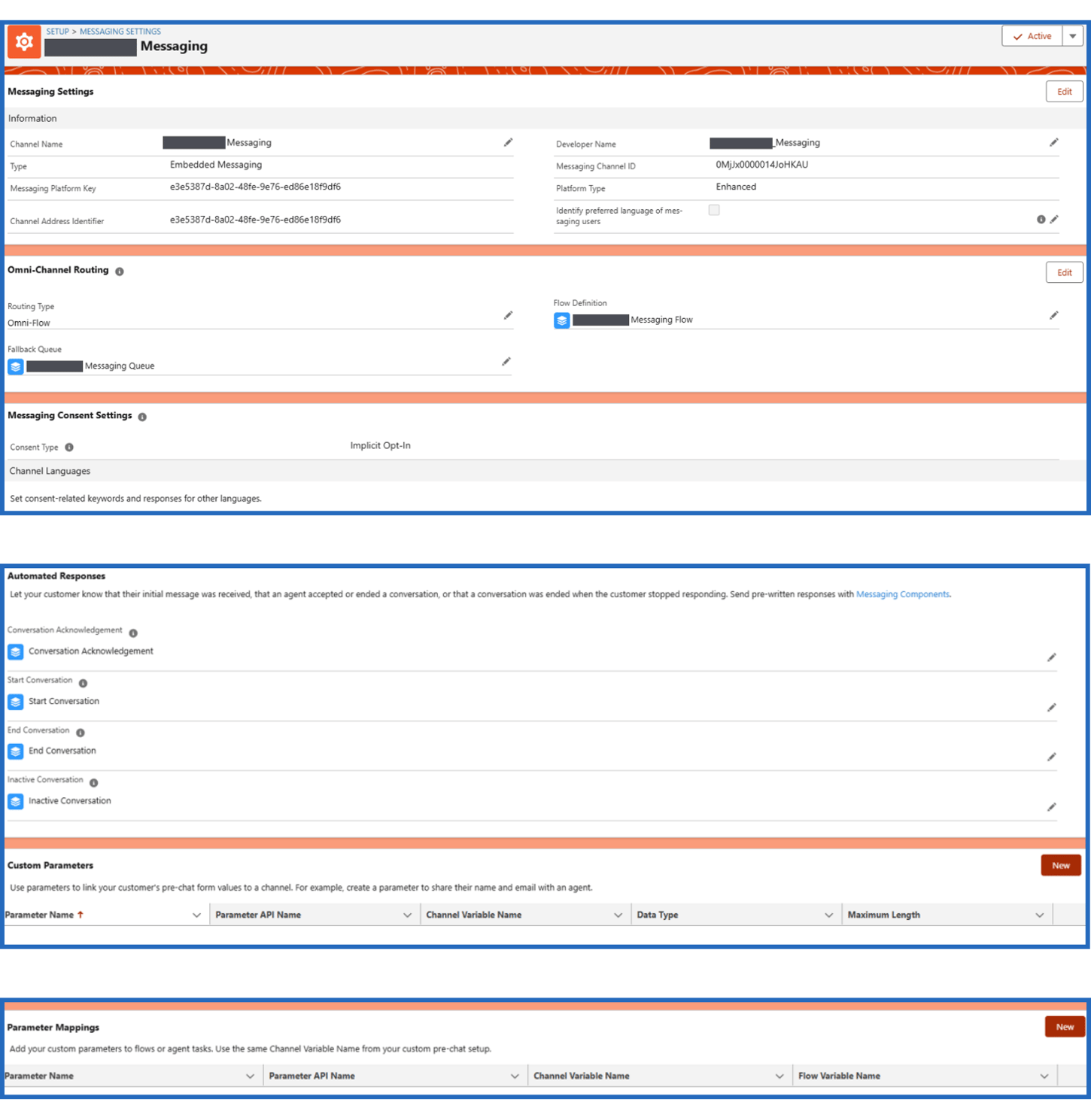Edit Start Conversation response with pencil icon
Image resolution: width=1091 pixels, height=1120 pixels.
tap(1052, 707)
